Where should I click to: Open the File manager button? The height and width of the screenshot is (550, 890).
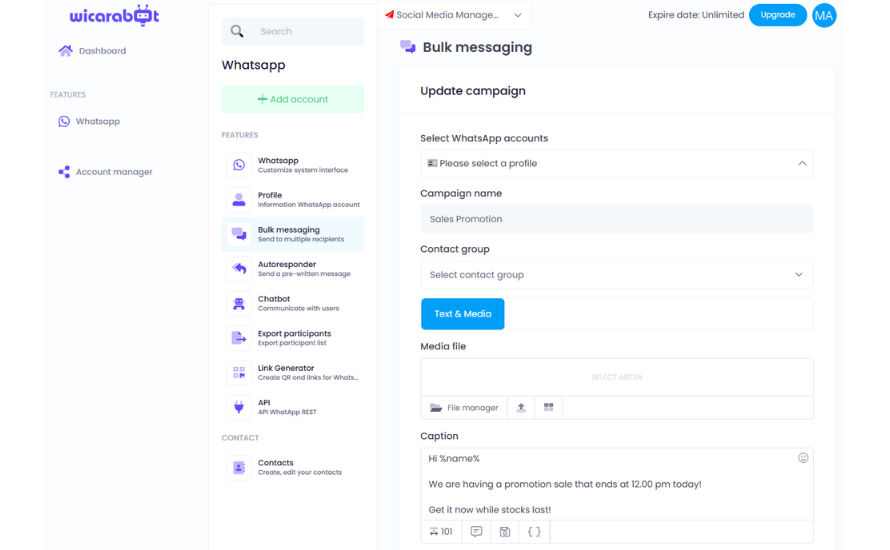pyautogui.click(x=464, y=408)
